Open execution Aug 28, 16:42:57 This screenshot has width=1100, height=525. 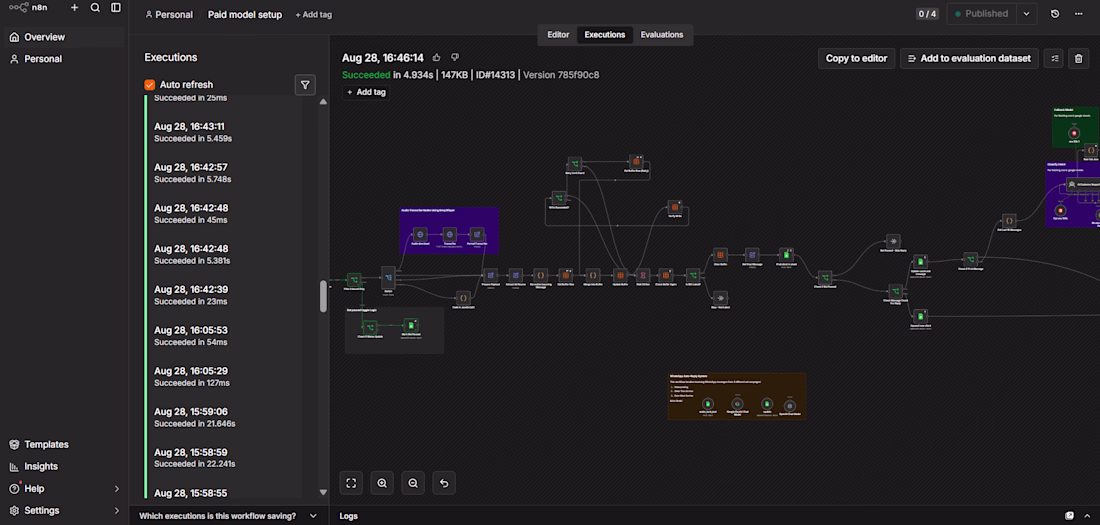click(x=223, y=173)
